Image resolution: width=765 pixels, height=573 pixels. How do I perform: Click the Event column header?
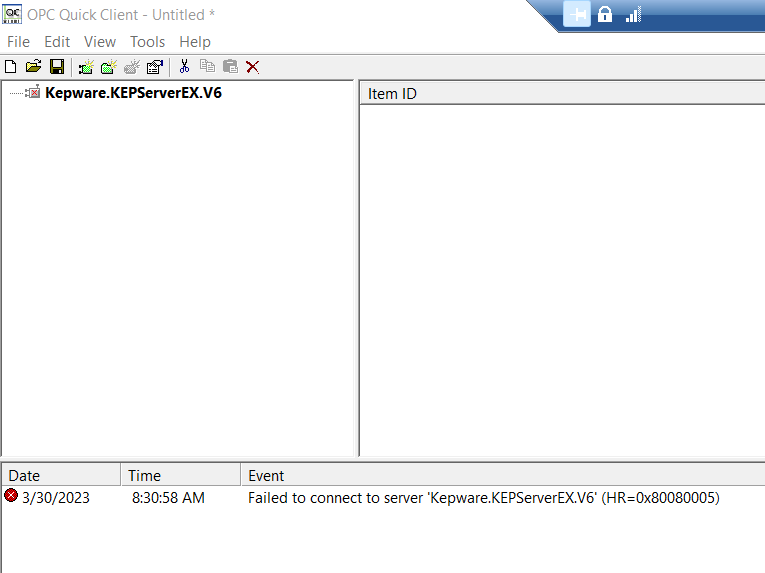(503, 475)
